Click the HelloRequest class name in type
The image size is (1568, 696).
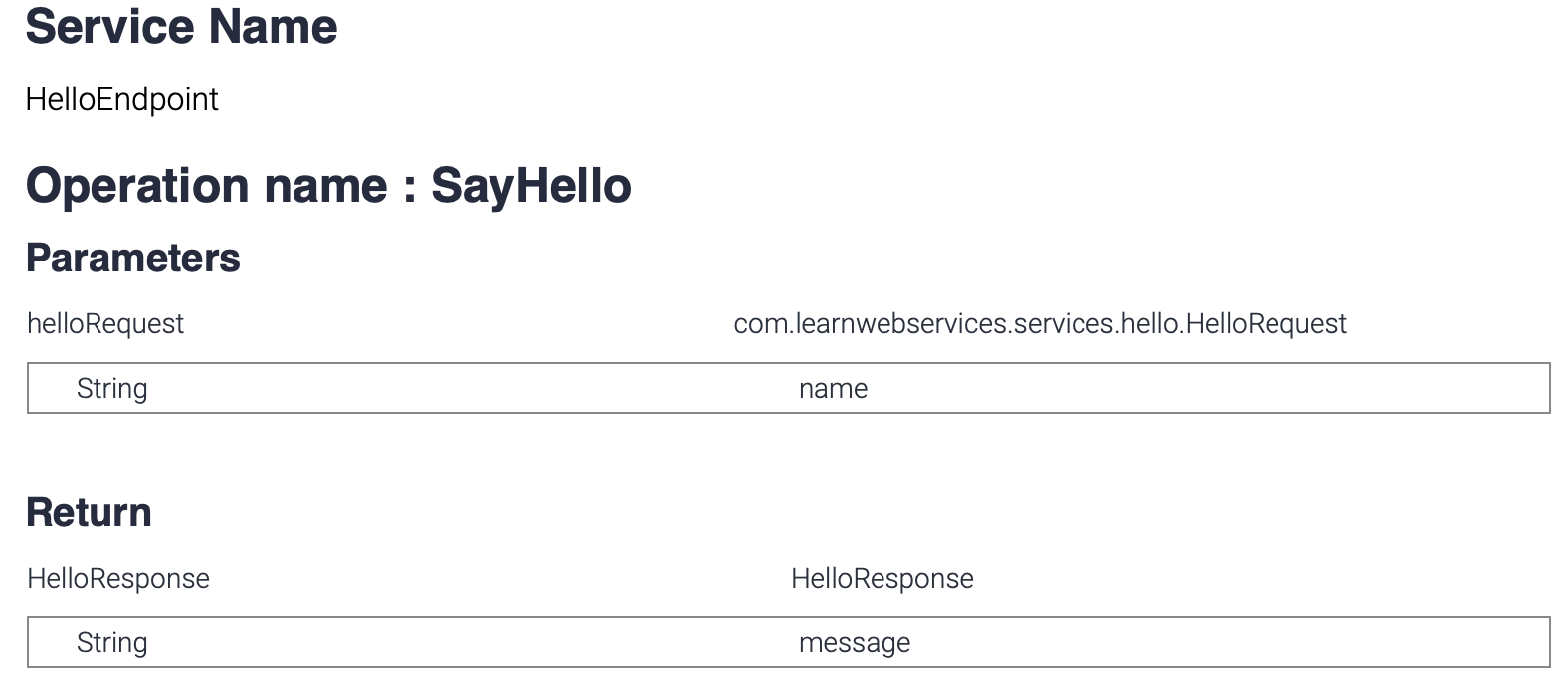[x=1267, y=324]
